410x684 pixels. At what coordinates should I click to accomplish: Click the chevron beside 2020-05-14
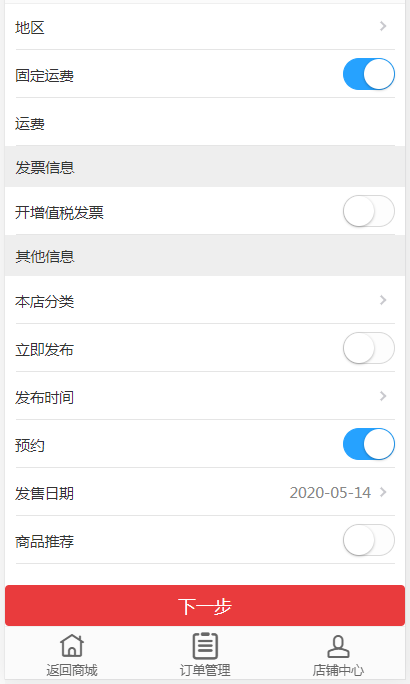[383, 492]
